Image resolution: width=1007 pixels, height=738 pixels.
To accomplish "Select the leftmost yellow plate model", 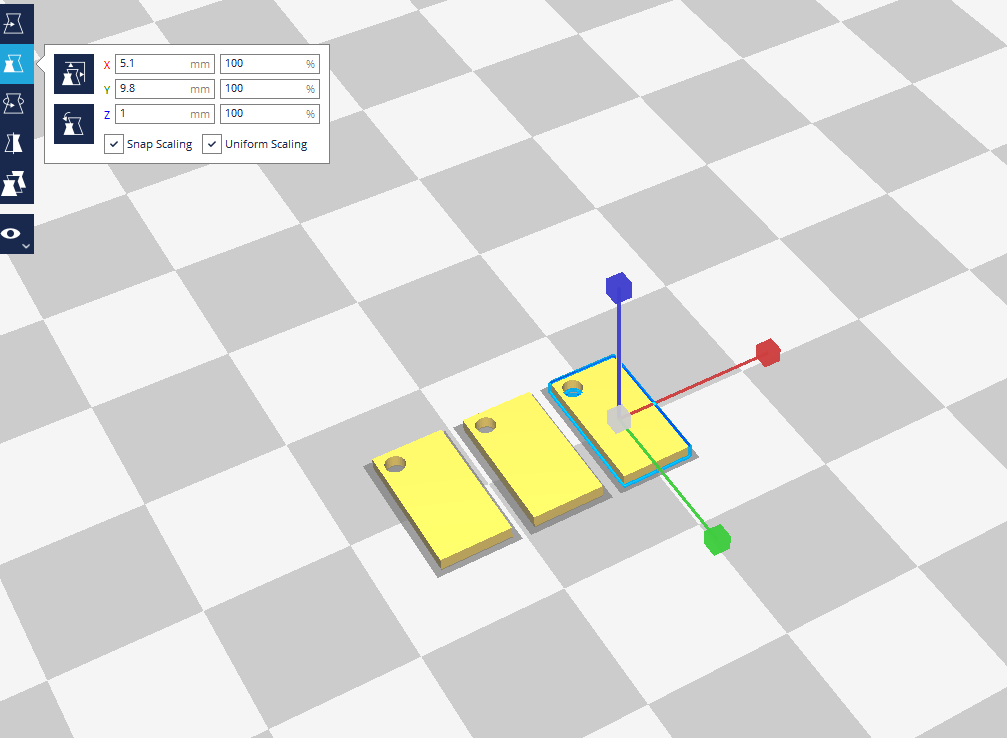I will (x=443, y=500).
